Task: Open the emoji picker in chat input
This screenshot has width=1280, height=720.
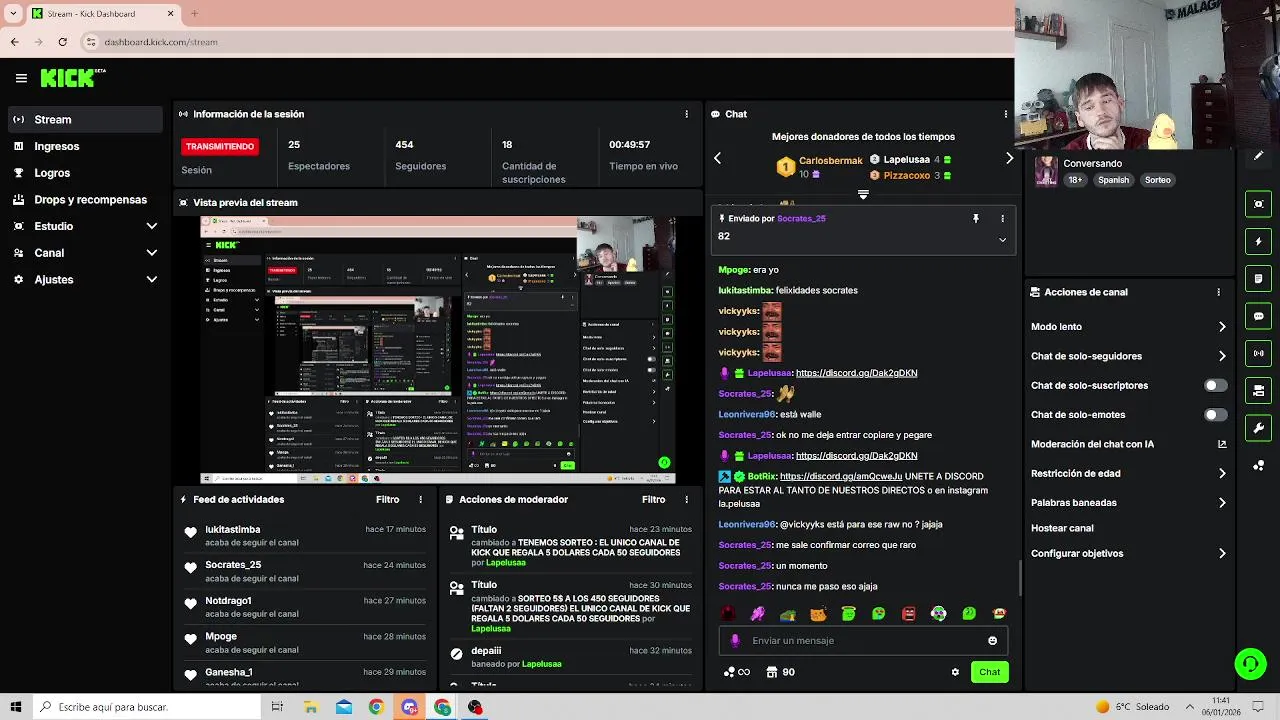Action: [992, 641]
